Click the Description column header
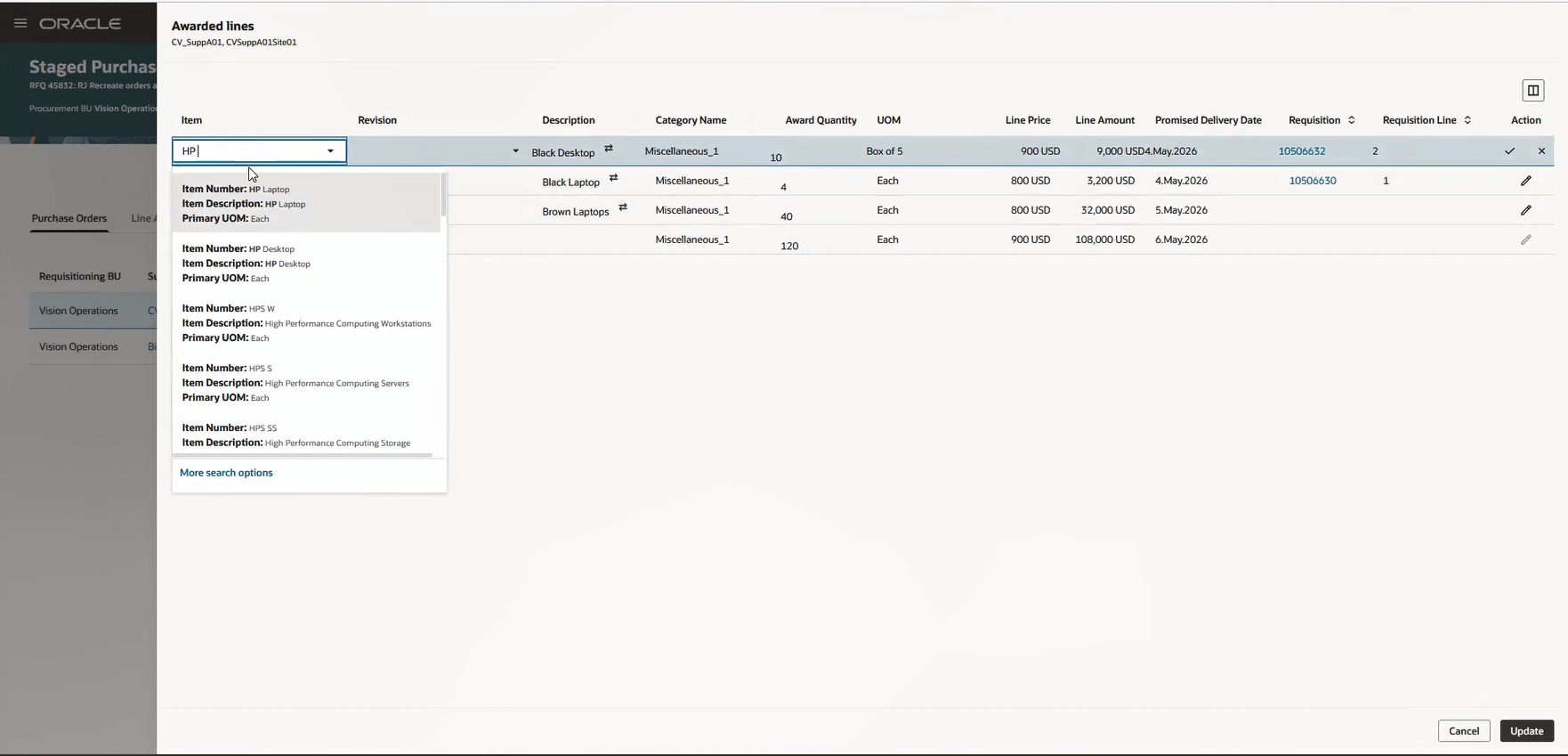 pos(569,120)
